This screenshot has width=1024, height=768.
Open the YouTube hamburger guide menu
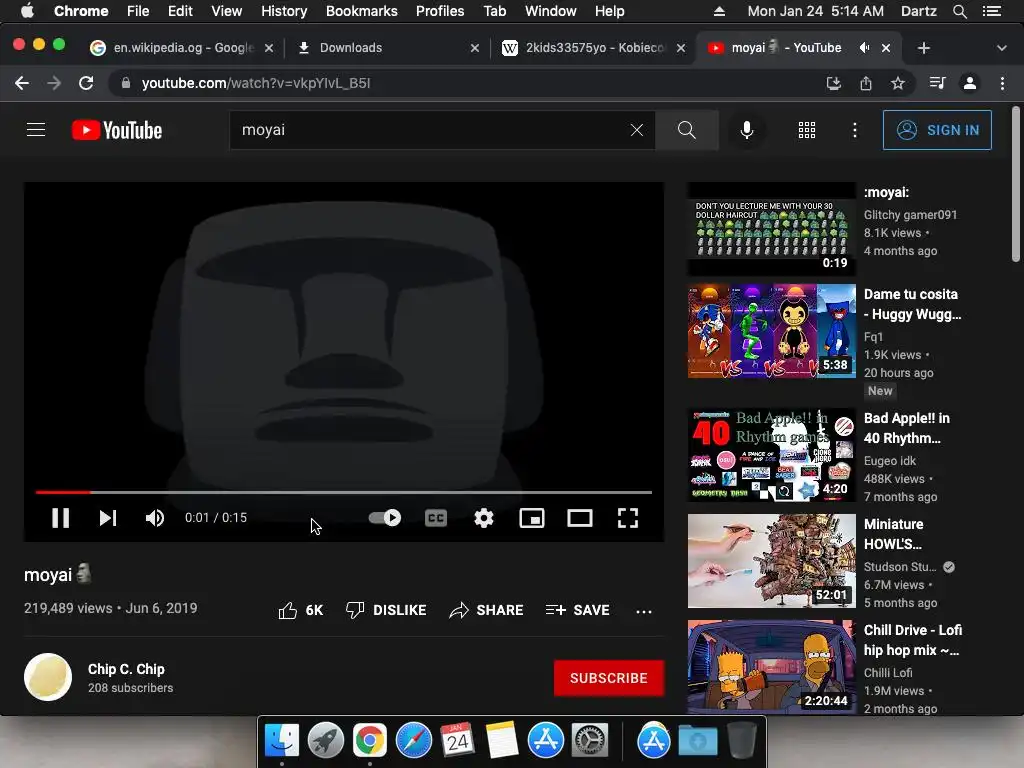(x=36, y=130)
